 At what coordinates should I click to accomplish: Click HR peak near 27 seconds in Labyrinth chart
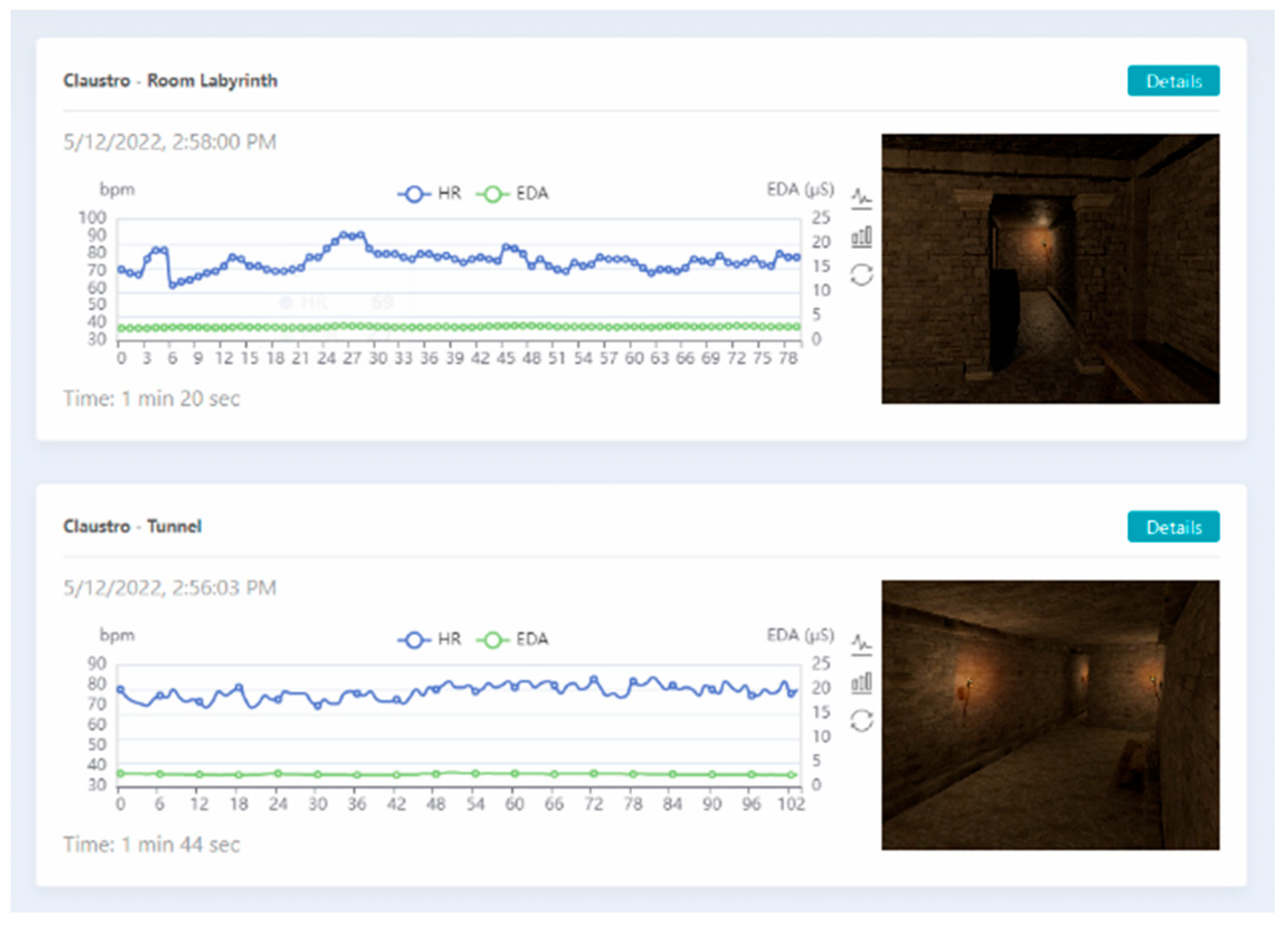tap(352, 236)
